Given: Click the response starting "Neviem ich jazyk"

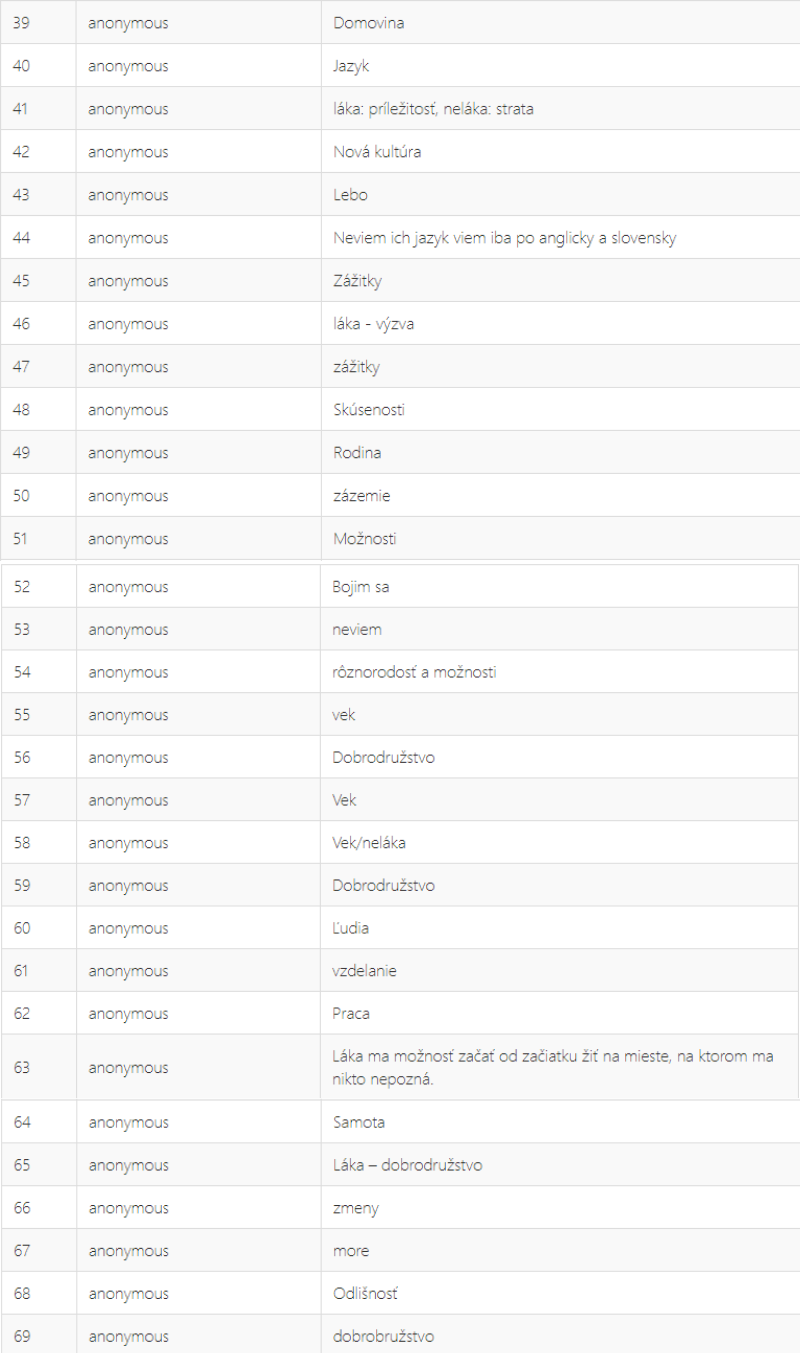Looking at the screenshot, I should click(505, 238).
